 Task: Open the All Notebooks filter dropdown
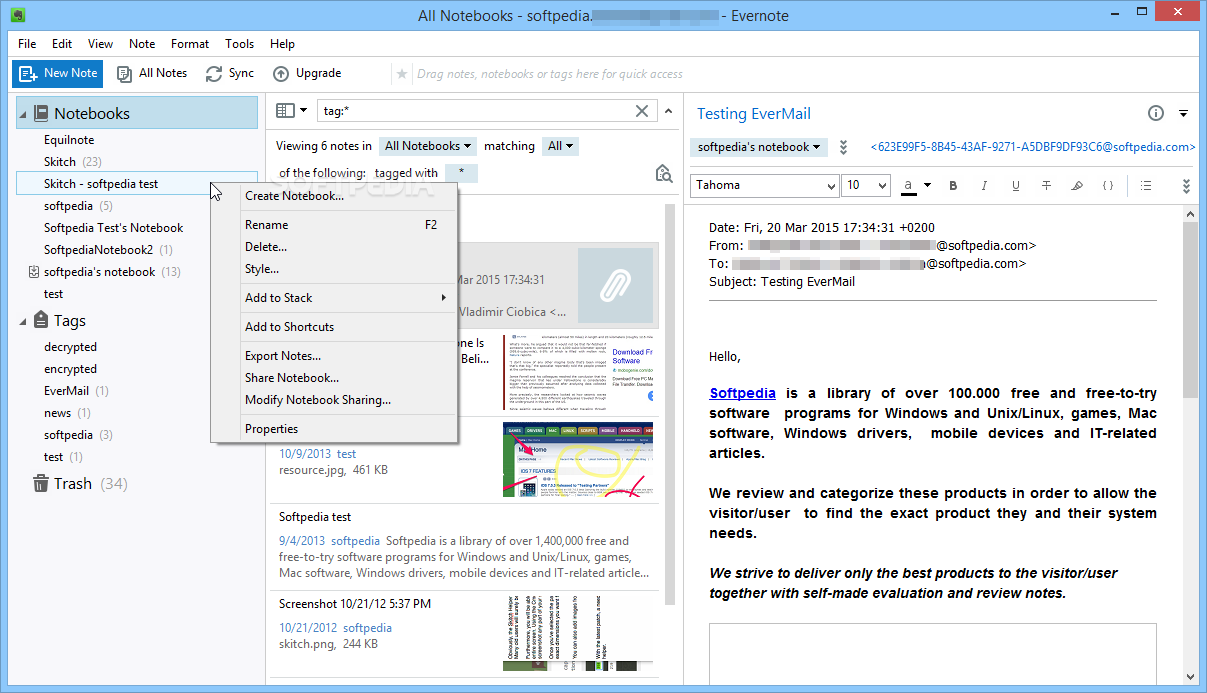[428, 146]
